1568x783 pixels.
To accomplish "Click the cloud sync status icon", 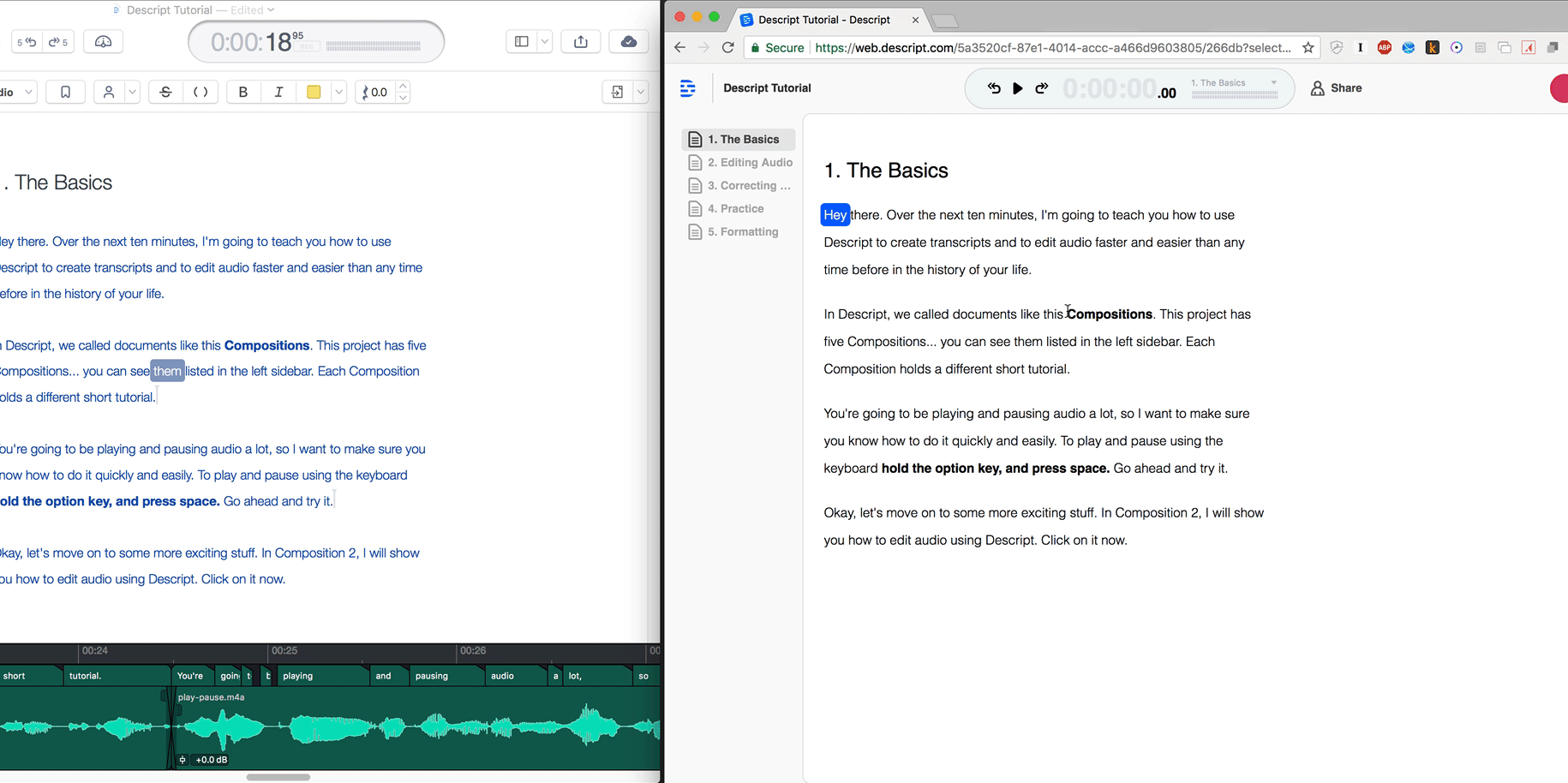I will click(x=629, y=42).
